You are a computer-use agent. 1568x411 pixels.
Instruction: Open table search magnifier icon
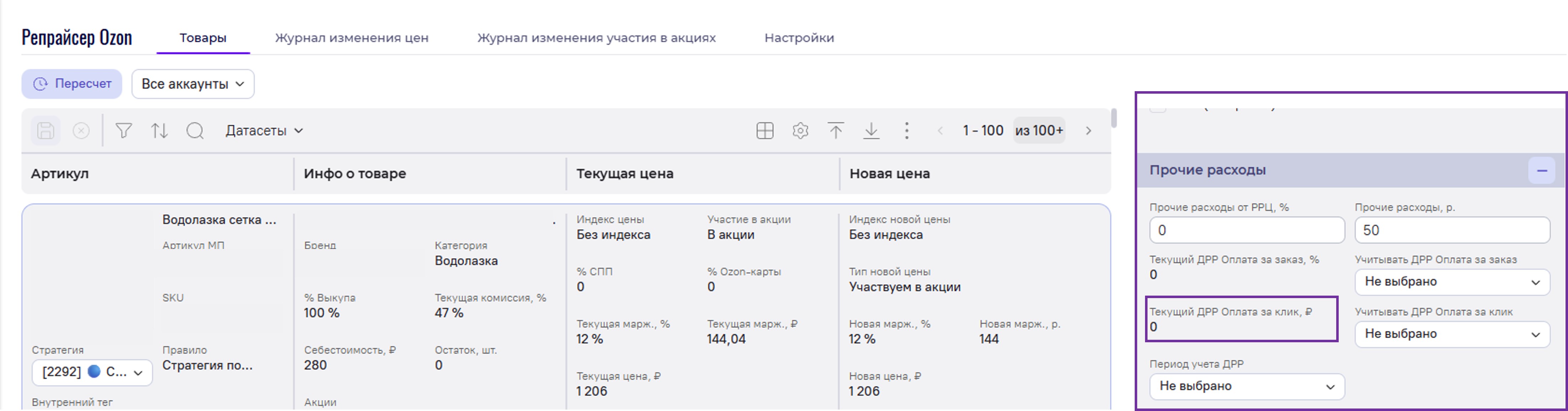pos(195,131)
